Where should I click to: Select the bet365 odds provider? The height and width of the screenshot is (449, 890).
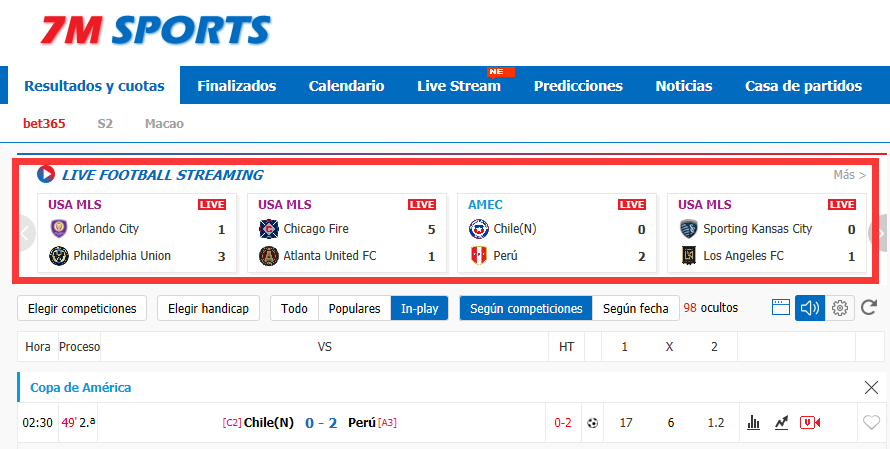pyautogui.click(x=44, y=123)
